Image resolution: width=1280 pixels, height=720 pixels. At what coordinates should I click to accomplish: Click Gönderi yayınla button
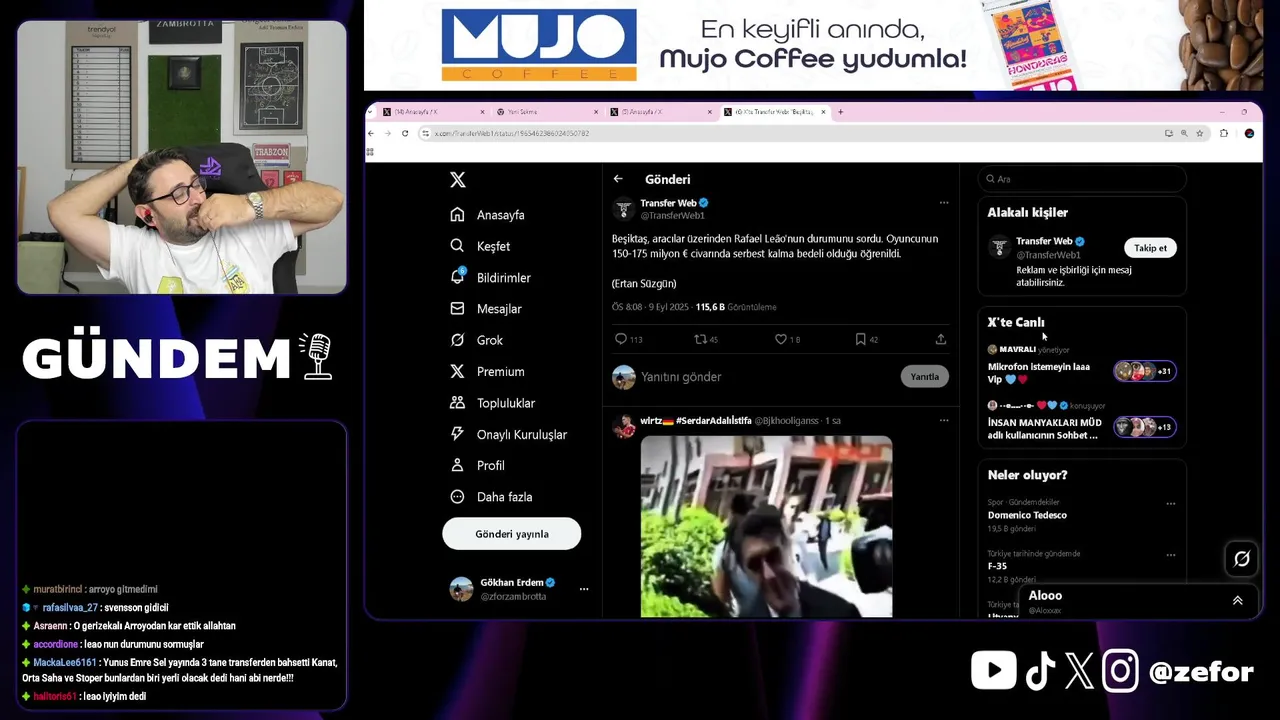coord(512,533)
